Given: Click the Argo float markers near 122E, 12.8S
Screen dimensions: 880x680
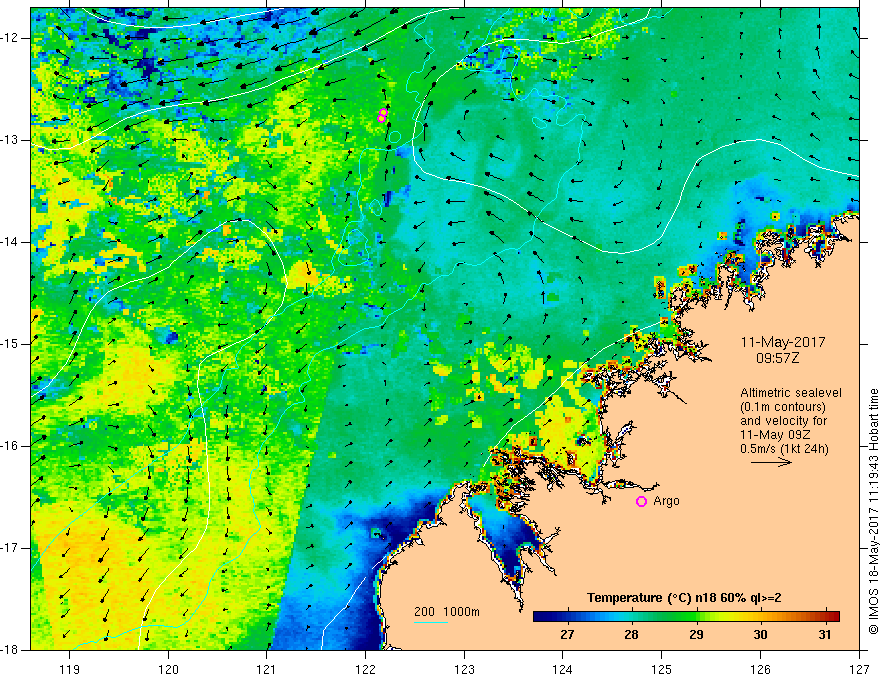Looking at the screenshot, I should 382,116.
